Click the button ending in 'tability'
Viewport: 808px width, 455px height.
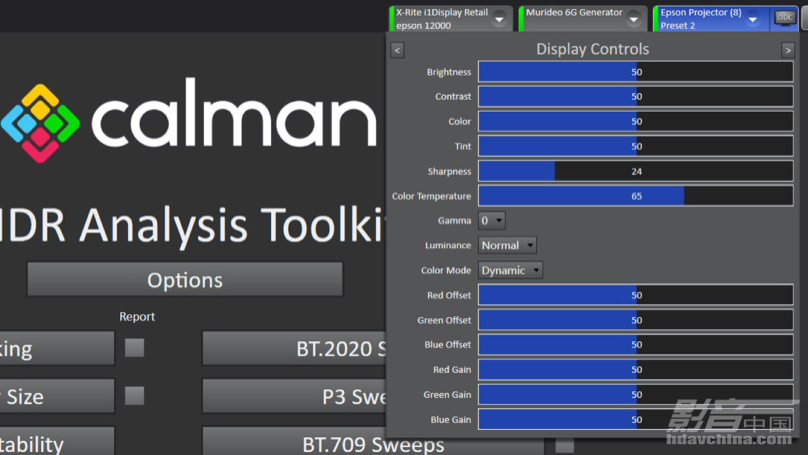57,442
